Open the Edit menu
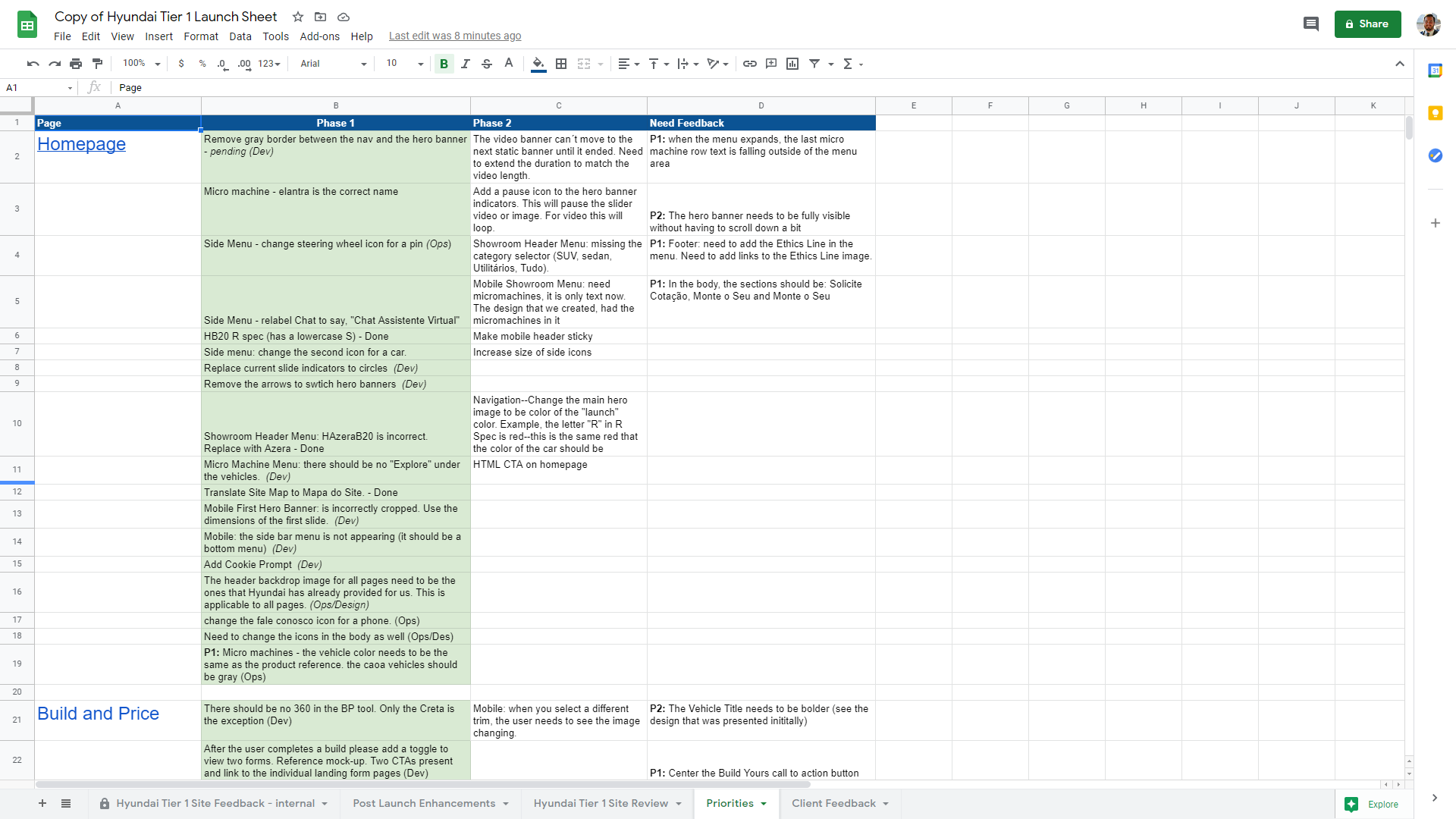Viewport: 1456px width, 819px height. pyautogui.click(x=91, y=36)
